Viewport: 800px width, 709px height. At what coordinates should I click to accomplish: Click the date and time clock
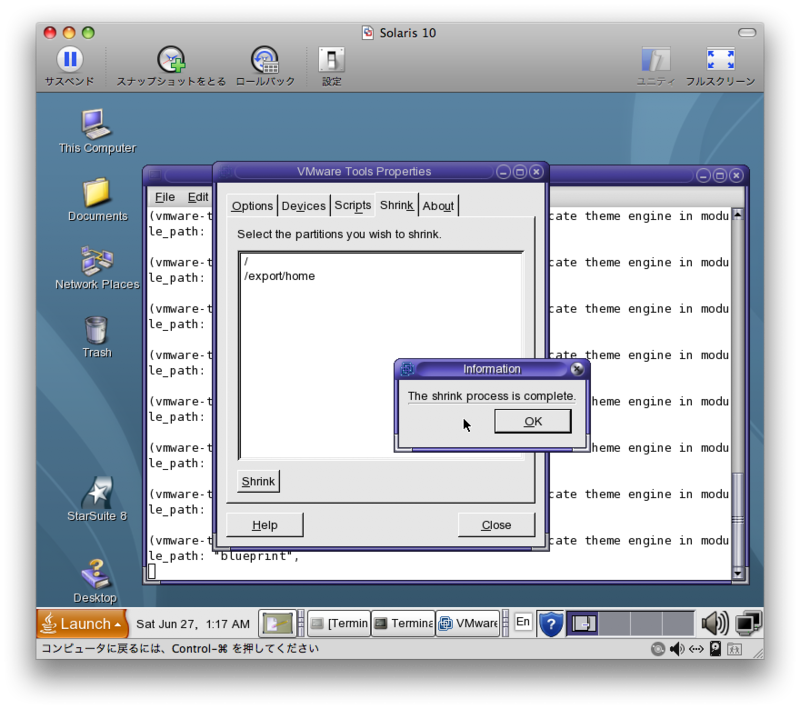193,624
